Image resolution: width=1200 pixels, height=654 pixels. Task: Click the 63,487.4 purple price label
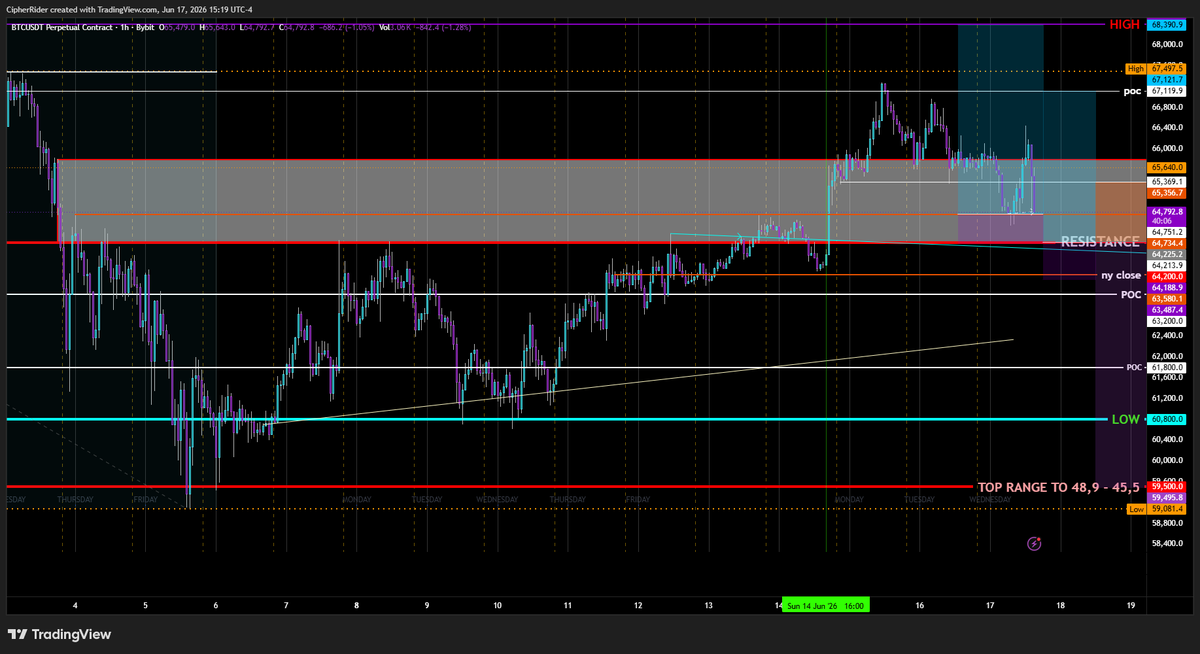click(1167, 310)
